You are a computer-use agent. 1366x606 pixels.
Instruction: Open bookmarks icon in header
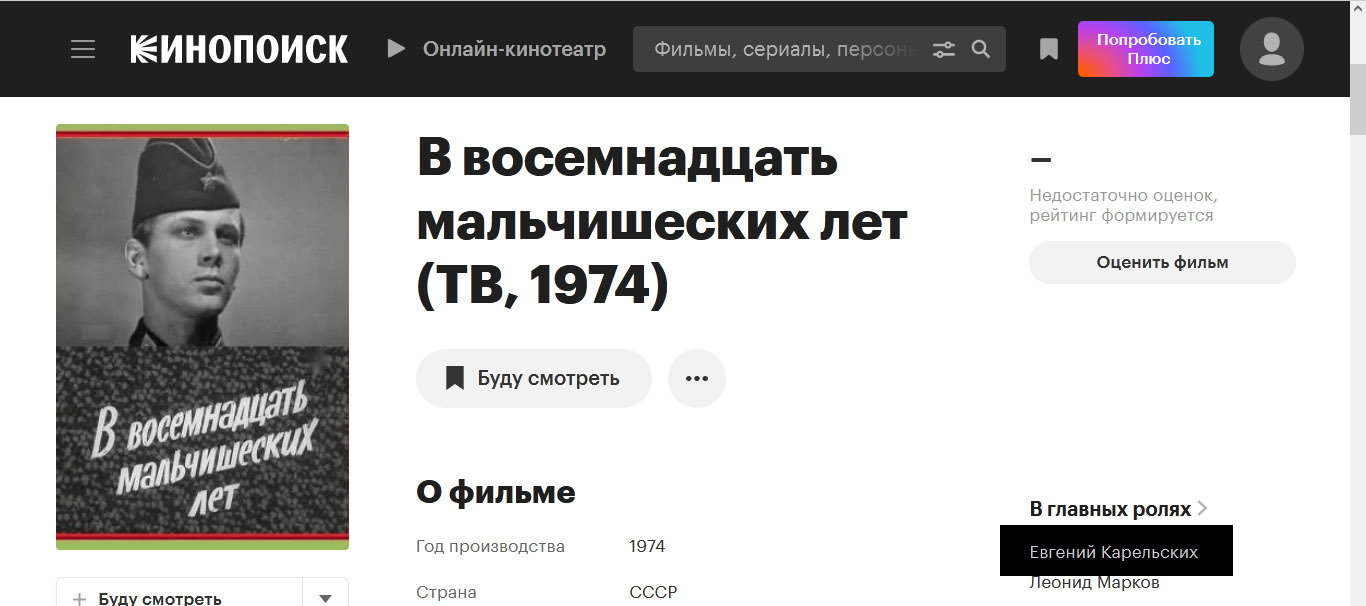pyautogui.click(x=1048, y=49)
